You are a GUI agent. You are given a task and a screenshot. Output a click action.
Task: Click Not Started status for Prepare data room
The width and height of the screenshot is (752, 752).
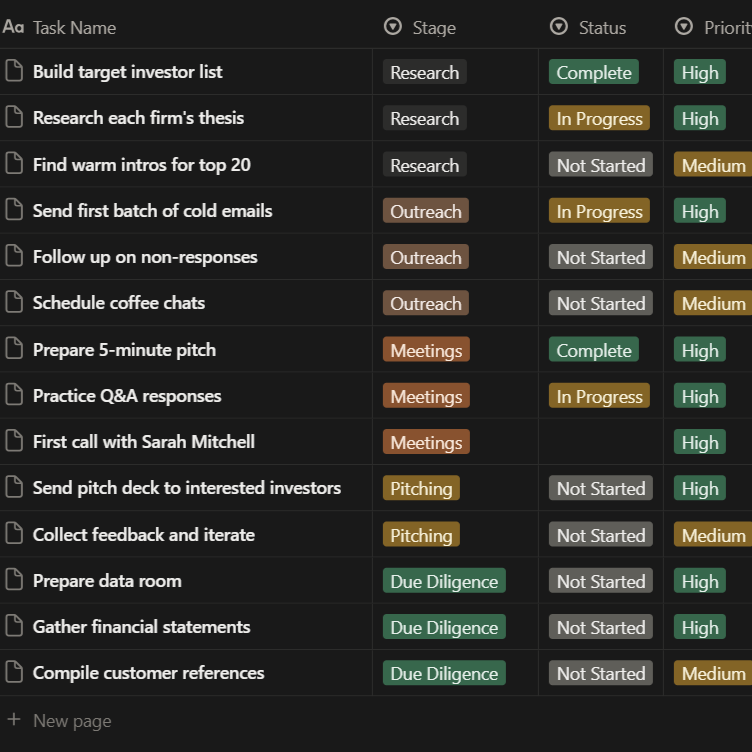(x=601, y=581)
